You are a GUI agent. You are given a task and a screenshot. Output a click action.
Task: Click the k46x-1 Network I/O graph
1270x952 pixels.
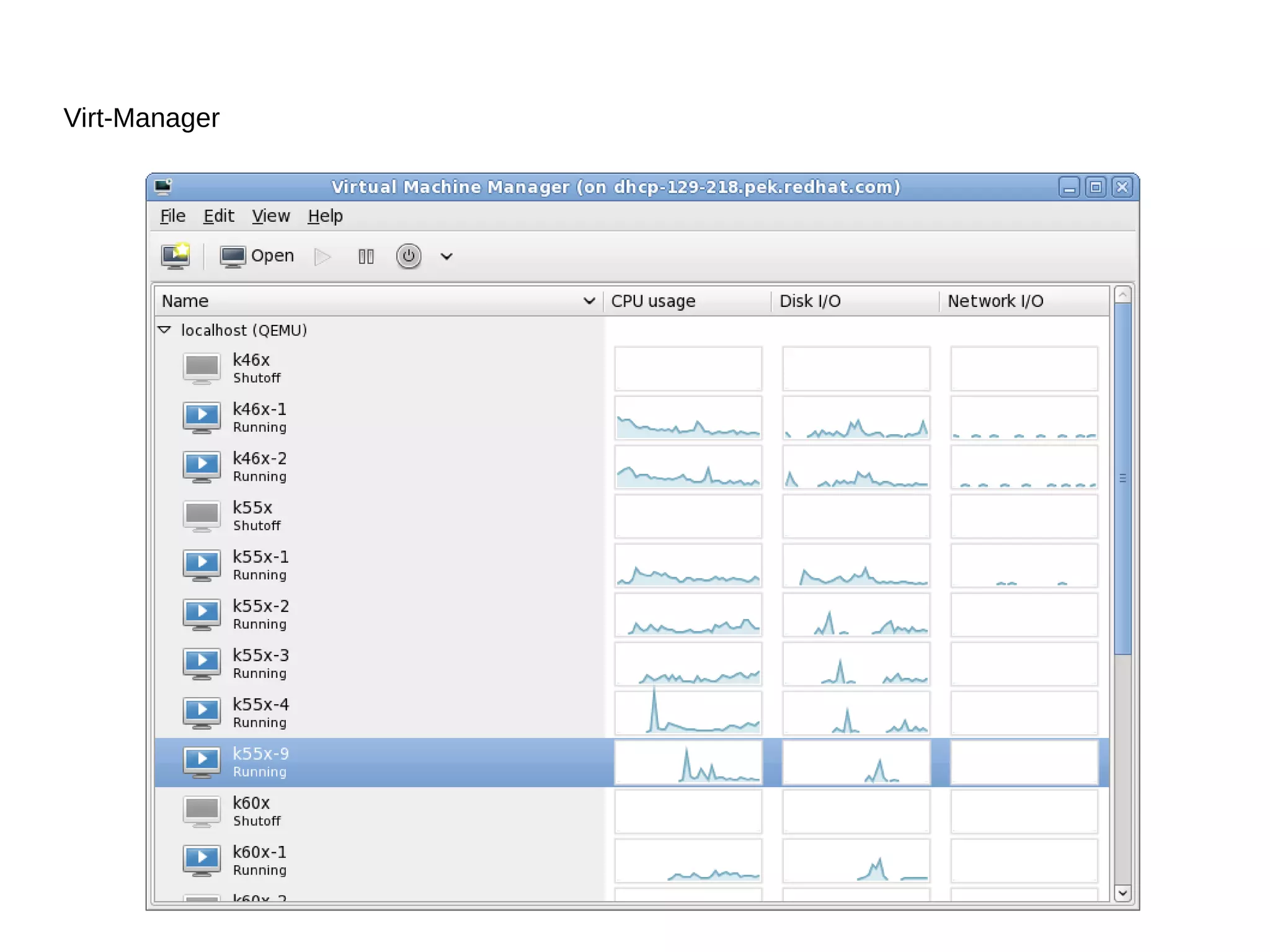tap(1024, 418)
